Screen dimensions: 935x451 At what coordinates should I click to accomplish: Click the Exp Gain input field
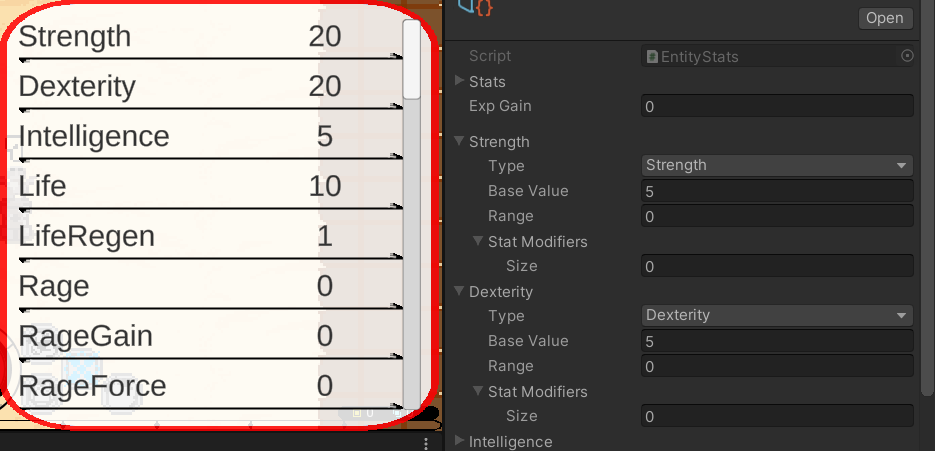[x=777, y=106]
